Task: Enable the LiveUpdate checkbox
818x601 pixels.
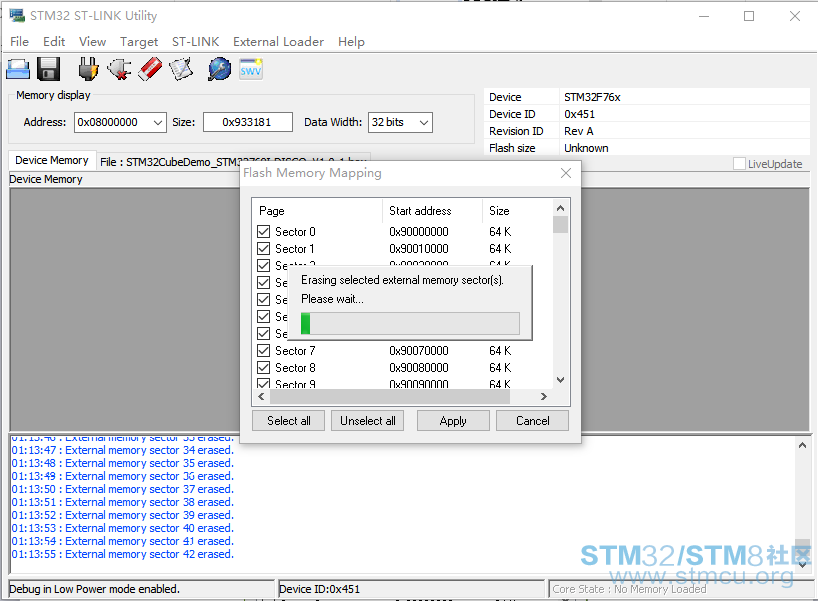Action: [x=739, y=164]
